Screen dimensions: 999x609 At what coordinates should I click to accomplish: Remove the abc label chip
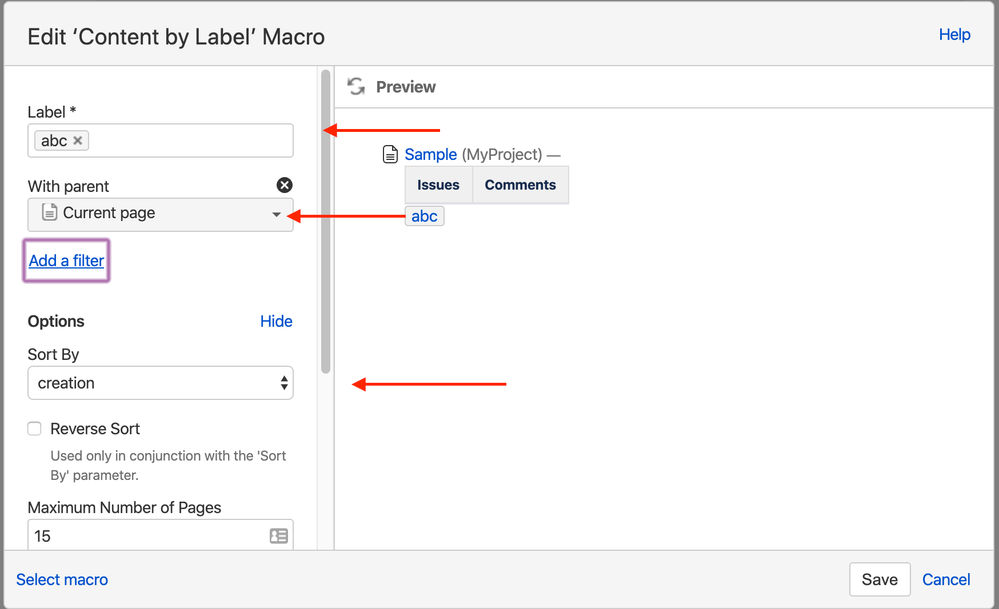pyautogui.click(x=79, y=141)
